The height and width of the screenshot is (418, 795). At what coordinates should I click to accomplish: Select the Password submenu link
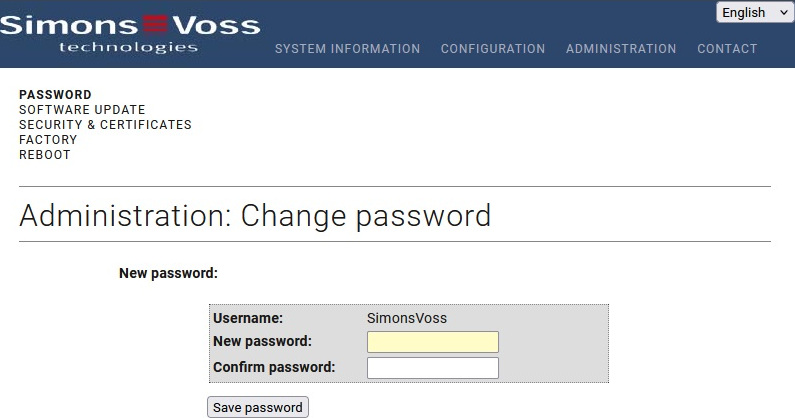click(x=55, y=95)
